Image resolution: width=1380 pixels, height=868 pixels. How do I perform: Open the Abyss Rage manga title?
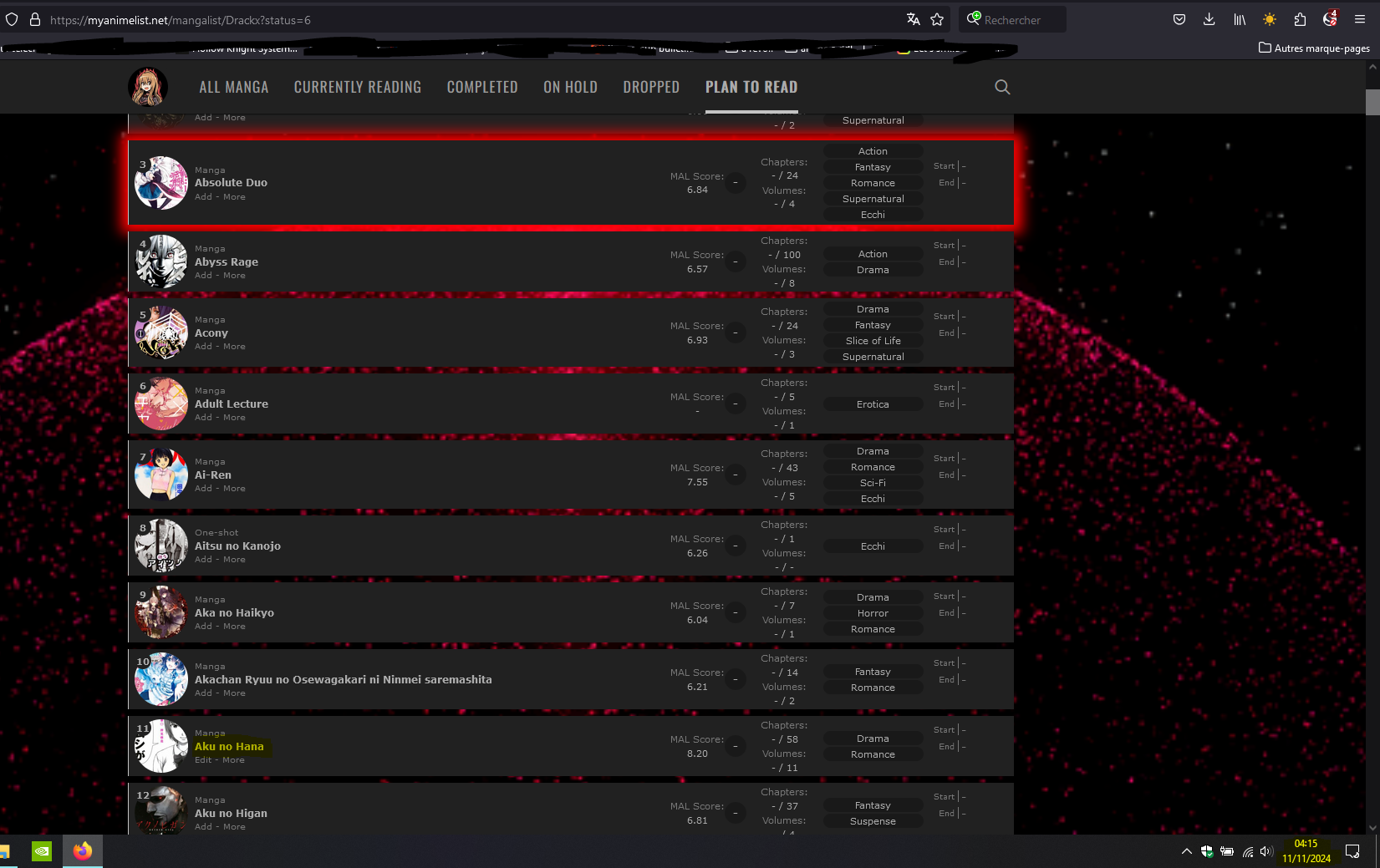[x=227, y=262]
